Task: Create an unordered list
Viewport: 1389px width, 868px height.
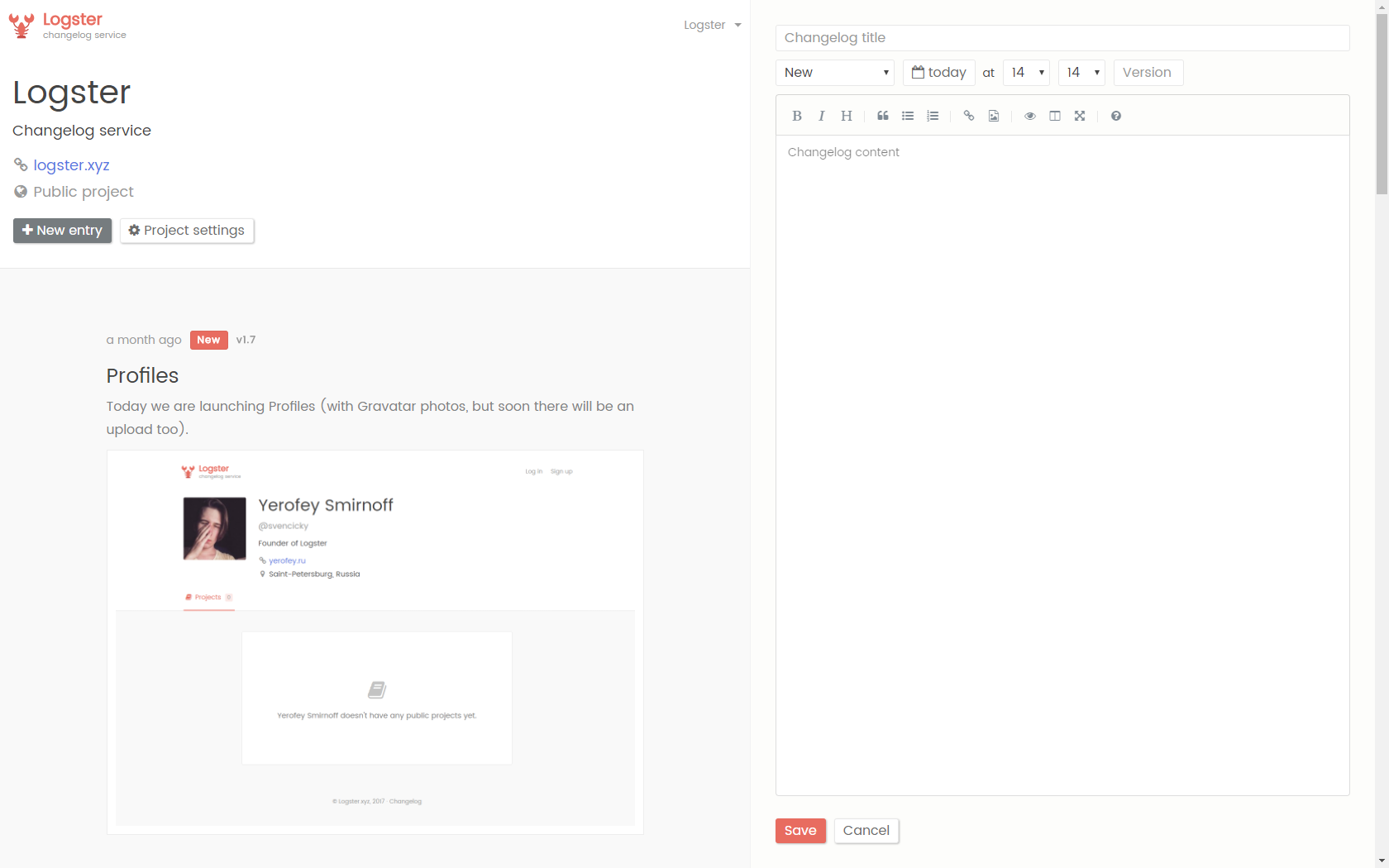Action: [907, 116]
